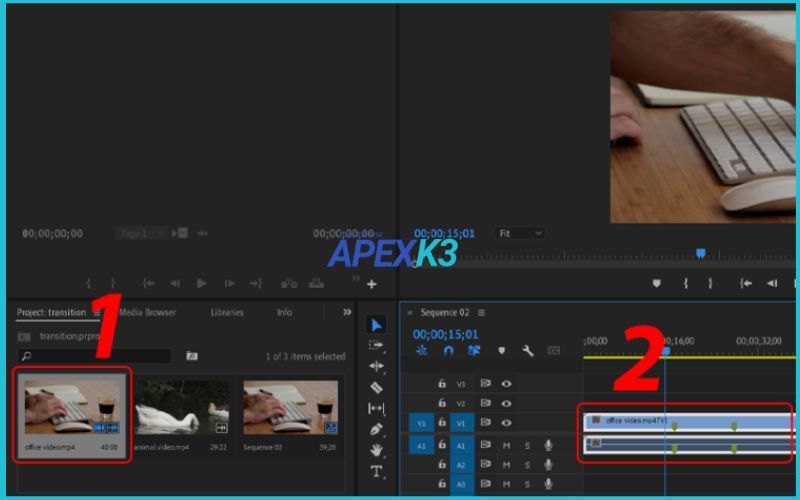Select the Ripple Edit tool
This screenshot has height=500, width=800.
tap(376, 367)
